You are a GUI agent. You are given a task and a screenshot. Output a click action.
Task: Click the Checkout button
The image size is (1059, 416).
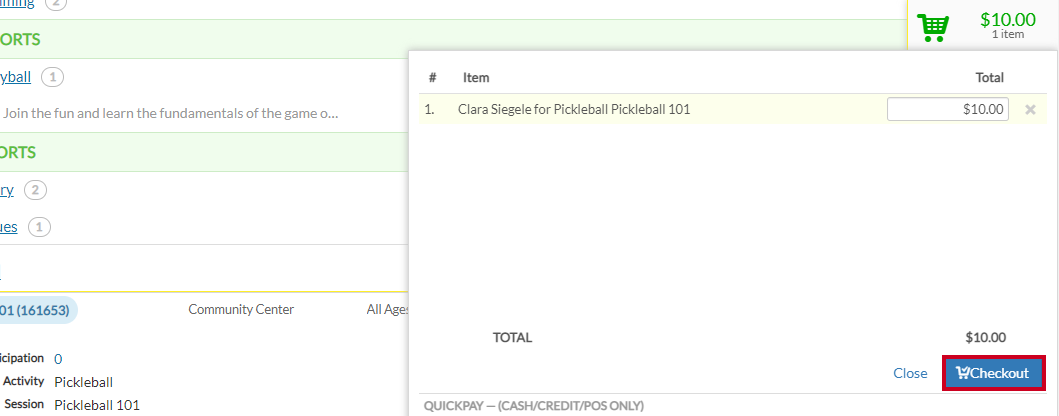pyautogui.click(x=993, y=373)
